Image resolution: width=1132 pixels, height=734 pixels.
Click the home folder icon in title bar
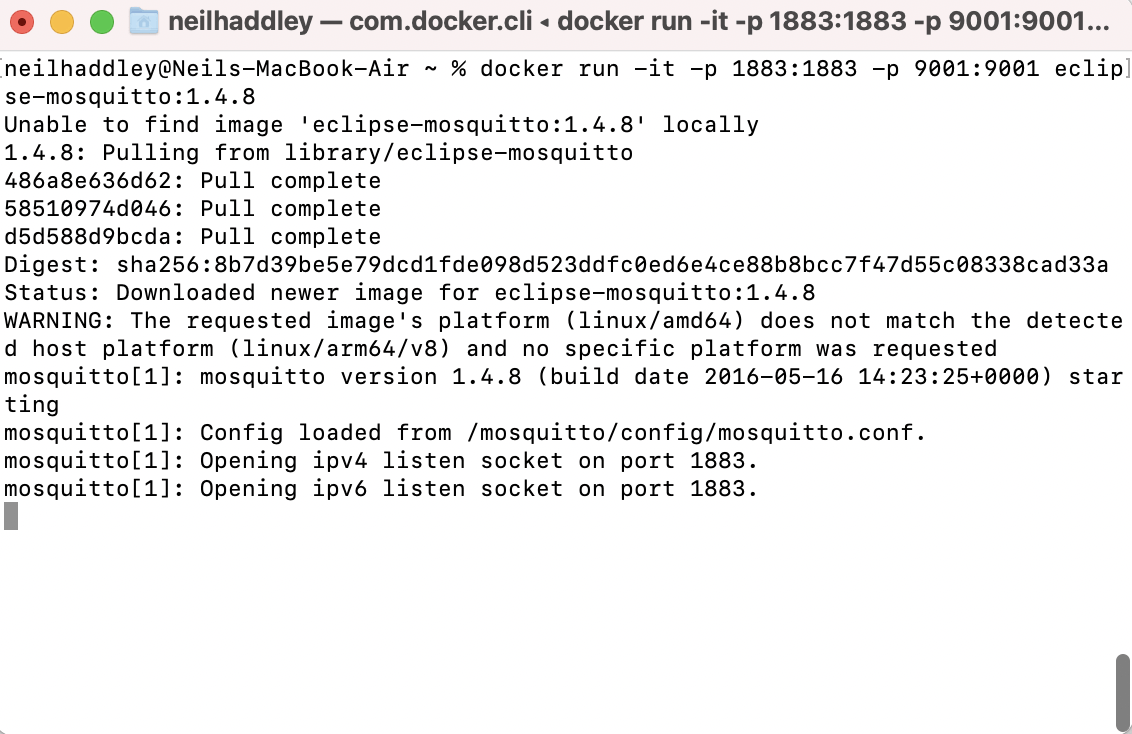[x=145, y=20]
